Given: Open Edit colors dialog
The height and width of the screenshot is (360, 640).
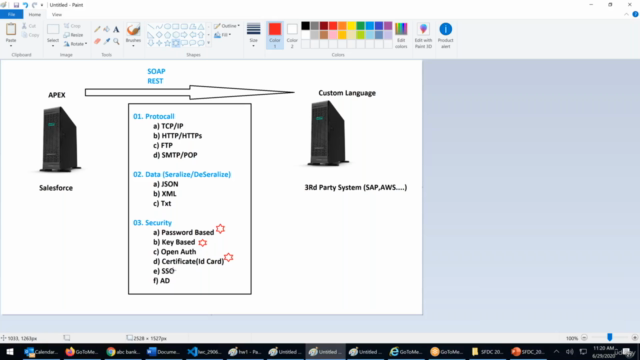Looking at the screenshot, I should coord(401,36).
